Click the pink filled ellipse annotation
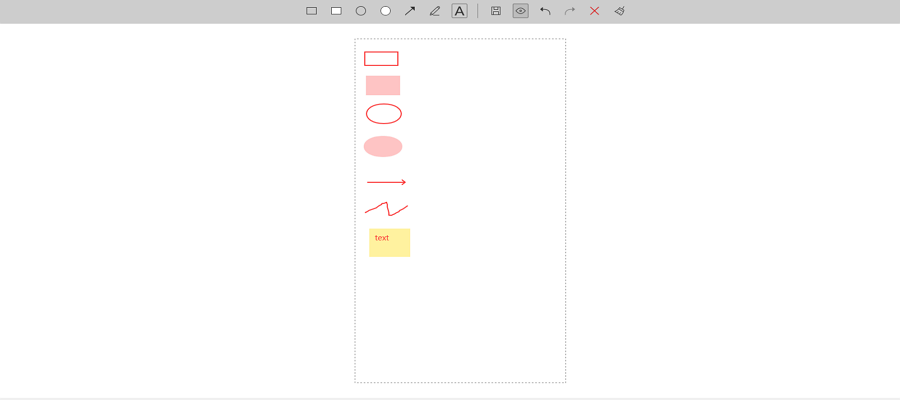 pyautogui.click(x=383, y=146)
